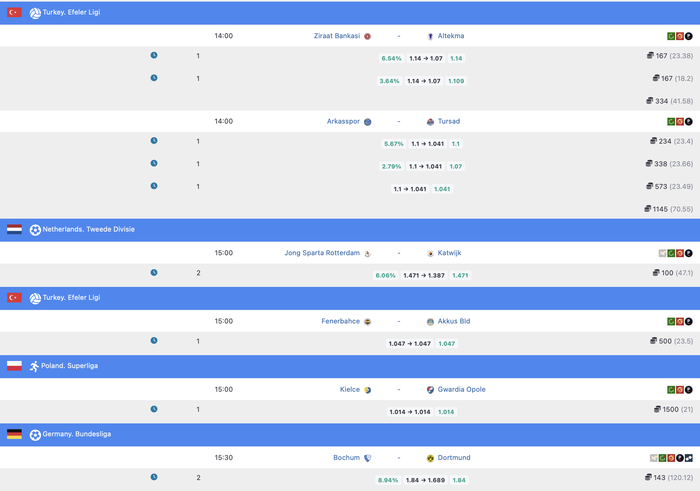Click red bookmaker icon in Ziraat Bankasi row
The height and width of the screenshot is (491, 700).
click(x=679, y=36)
